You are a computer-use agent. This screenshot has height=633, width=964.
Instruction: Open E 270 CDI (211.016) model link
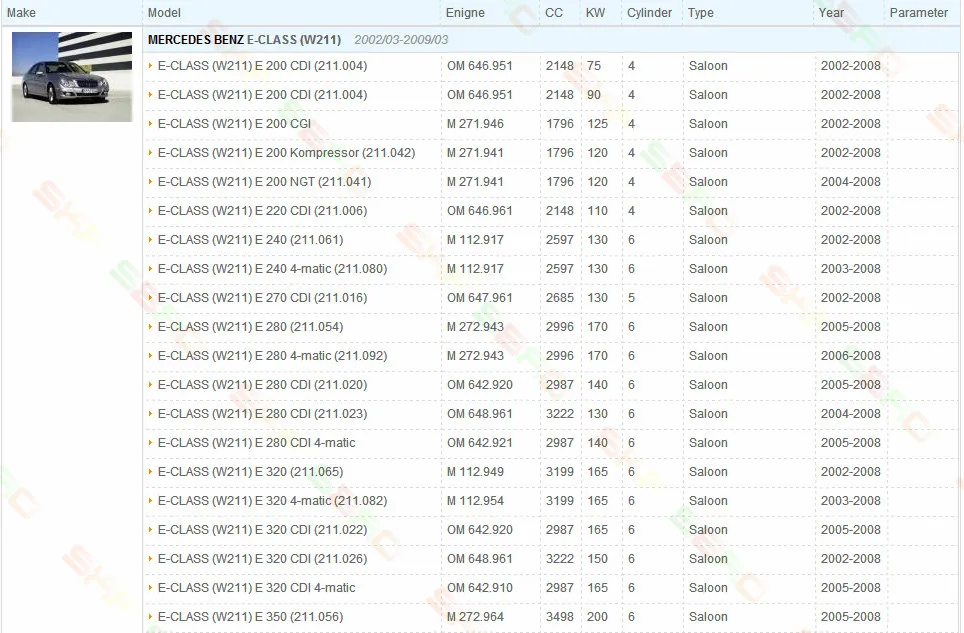click(x=263, y=297)
